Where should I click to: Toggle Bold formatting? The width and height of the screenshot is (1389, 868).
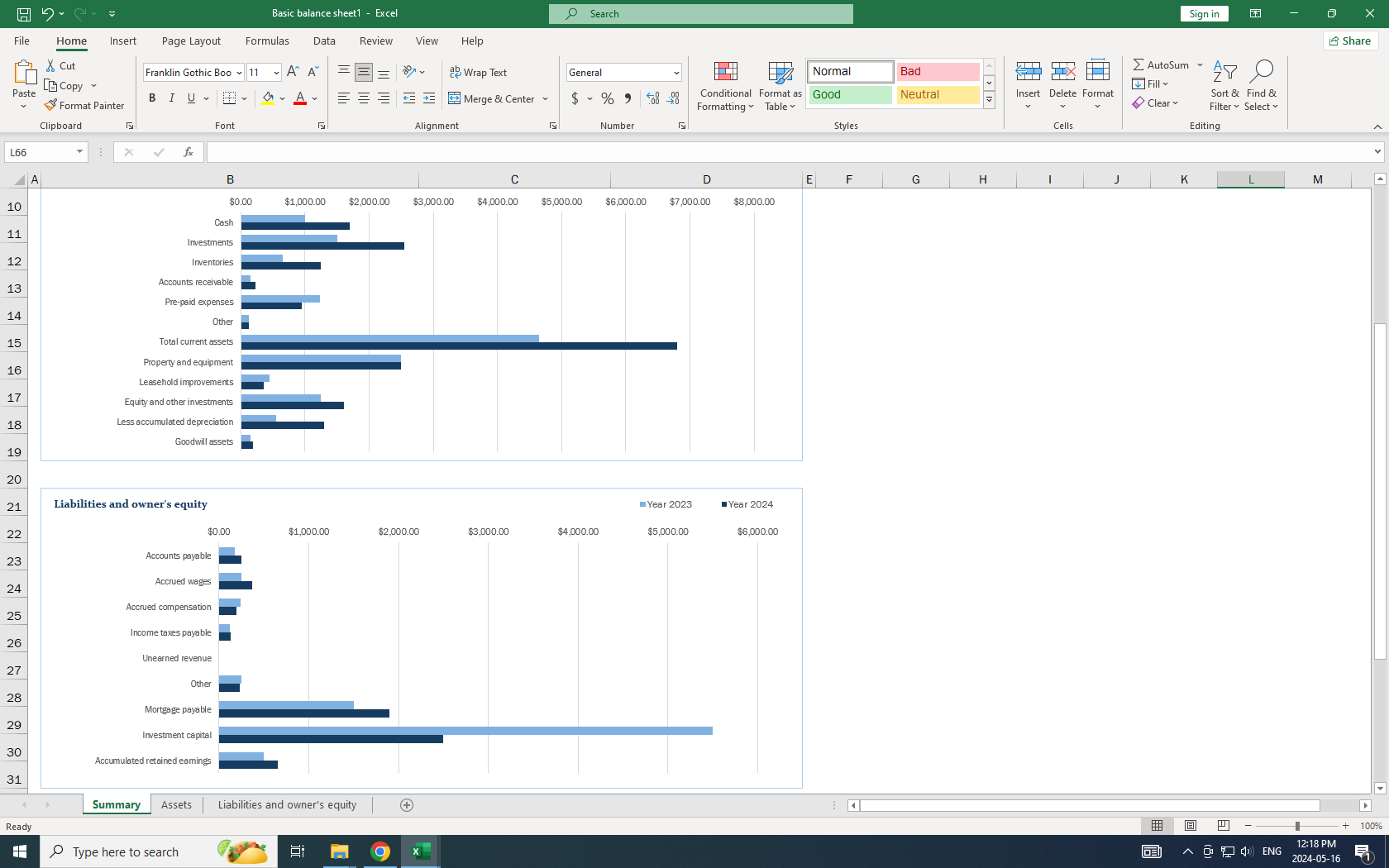coord(152,98)
